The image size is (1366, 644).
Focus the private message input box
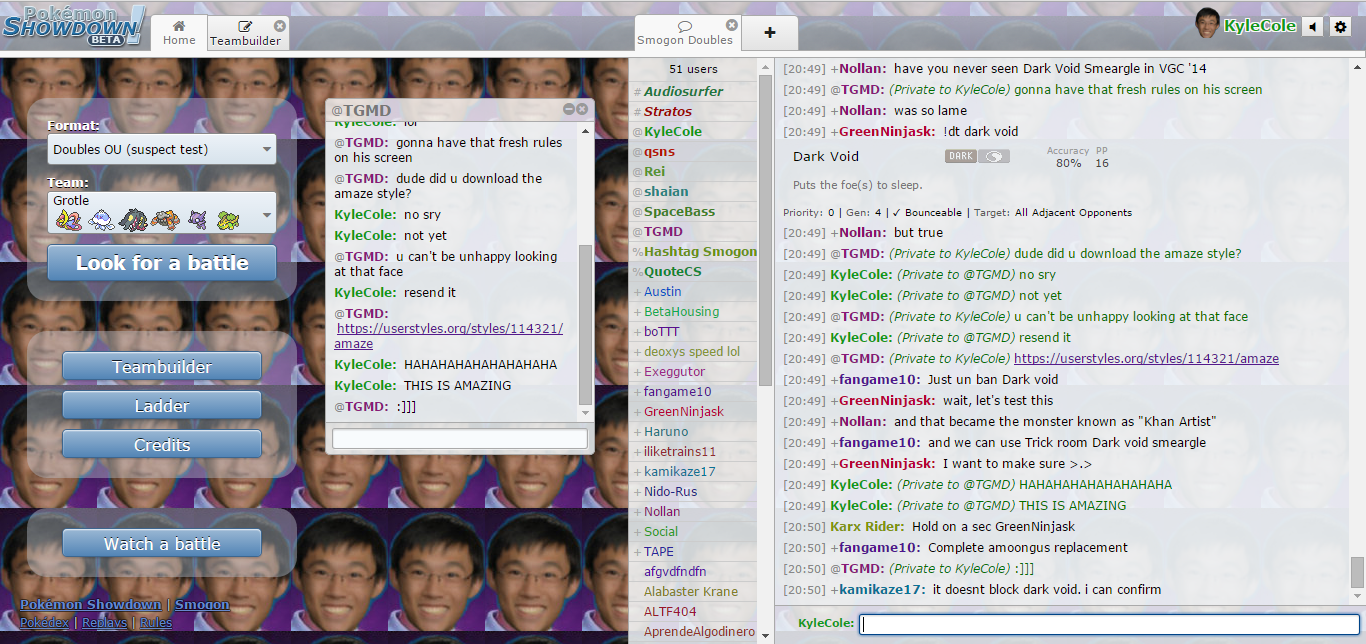[x=459, y=439]
